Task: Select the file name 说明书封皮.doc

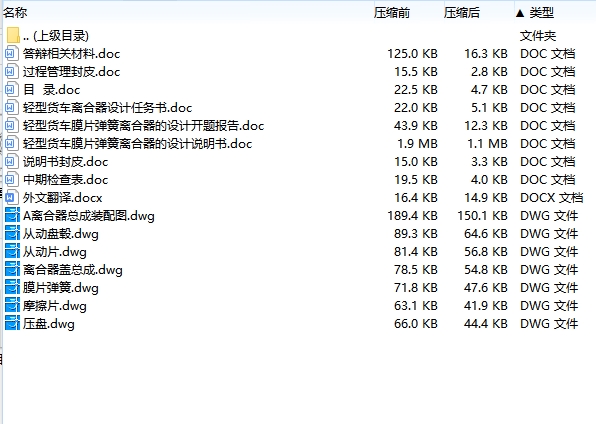Action: tap(65, 162)
